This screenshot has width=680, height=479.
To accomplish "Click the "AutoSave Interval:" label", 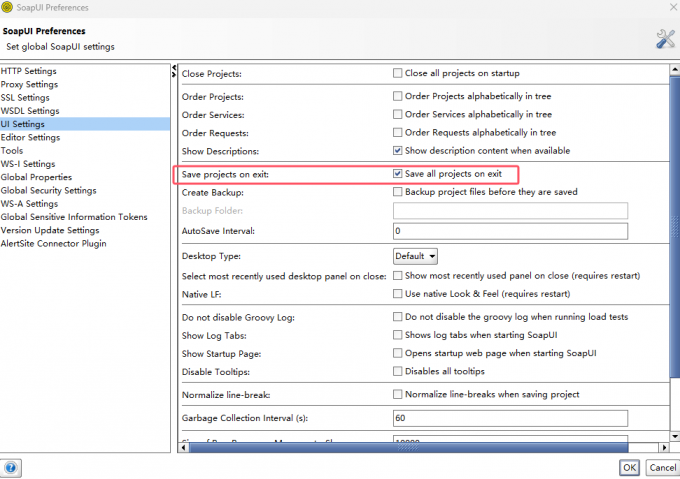I will 218,231.
